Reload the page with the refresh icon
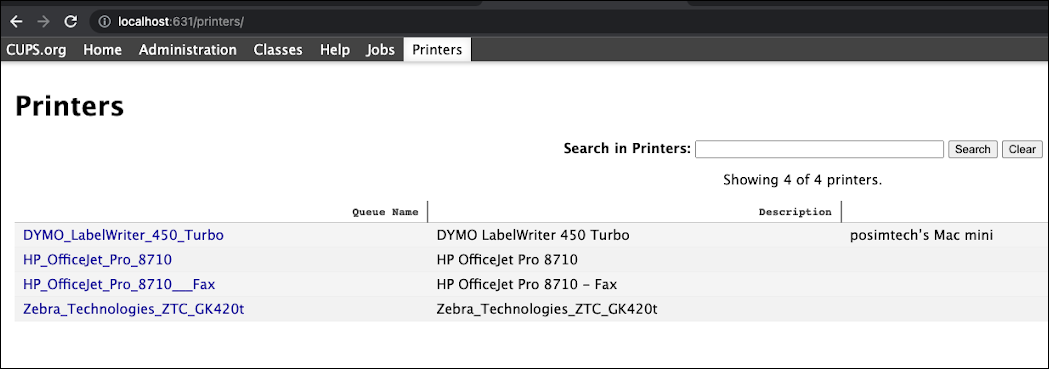Screen dimensions: 1049x369 point(71,21)
